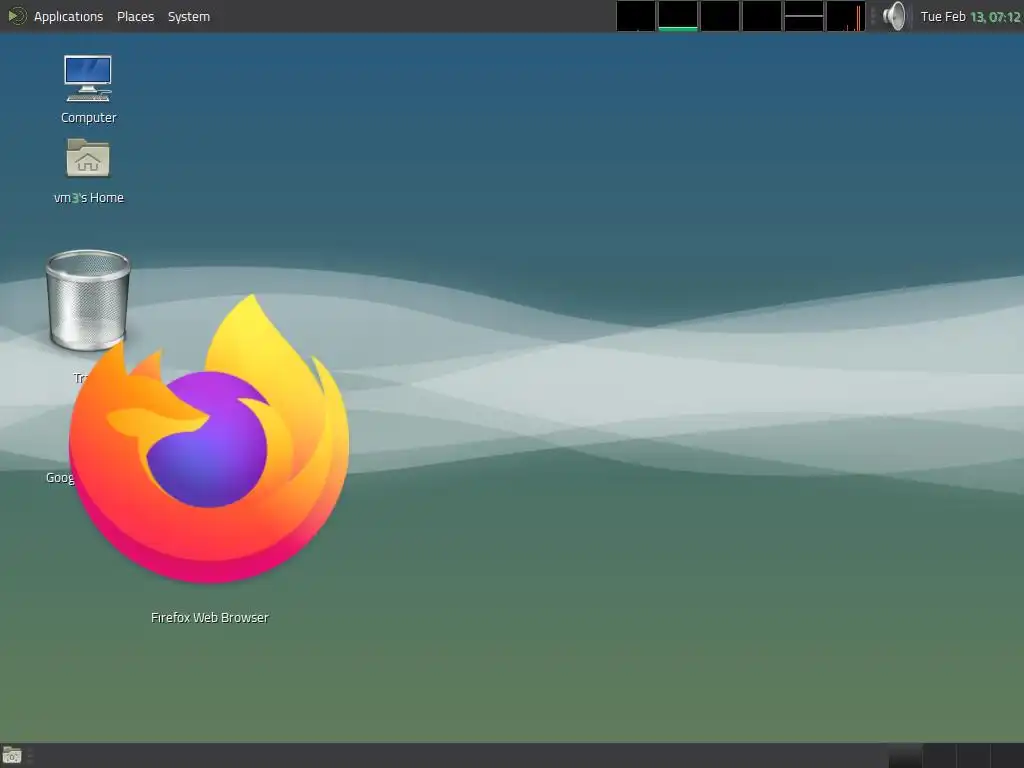Open the Places menu
Screen dimensions: 1024x768
pyautogui.click(x=135, y=16)
